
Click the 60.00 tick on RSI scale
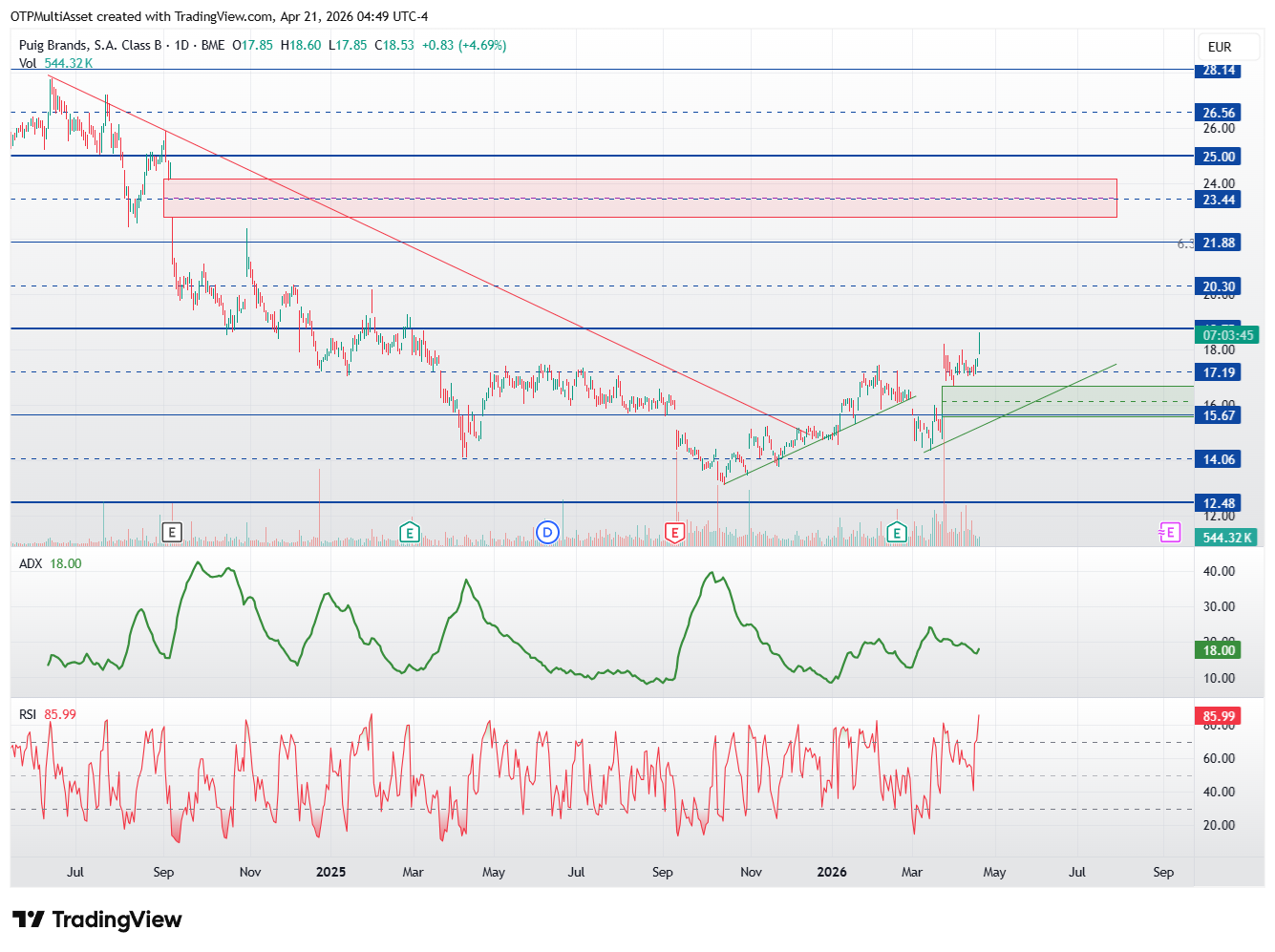(x=1219, y=758)
